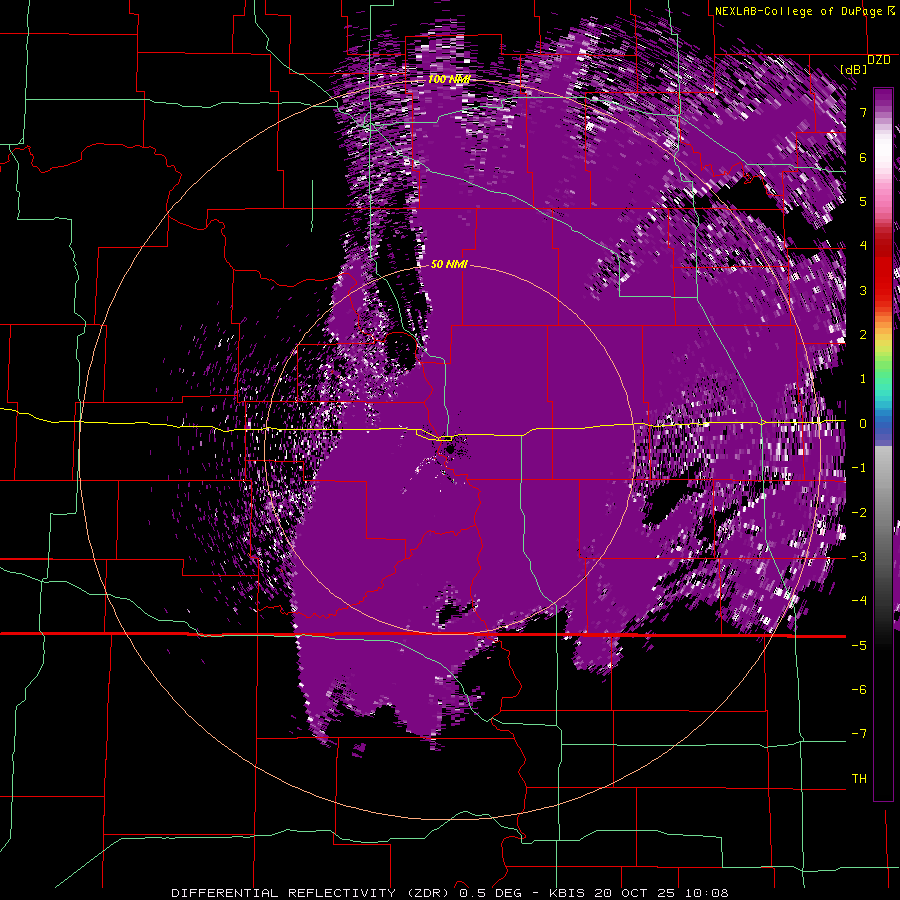Click the -6 value on color scale
Viewport: 900px width, 900px height.
859,690
